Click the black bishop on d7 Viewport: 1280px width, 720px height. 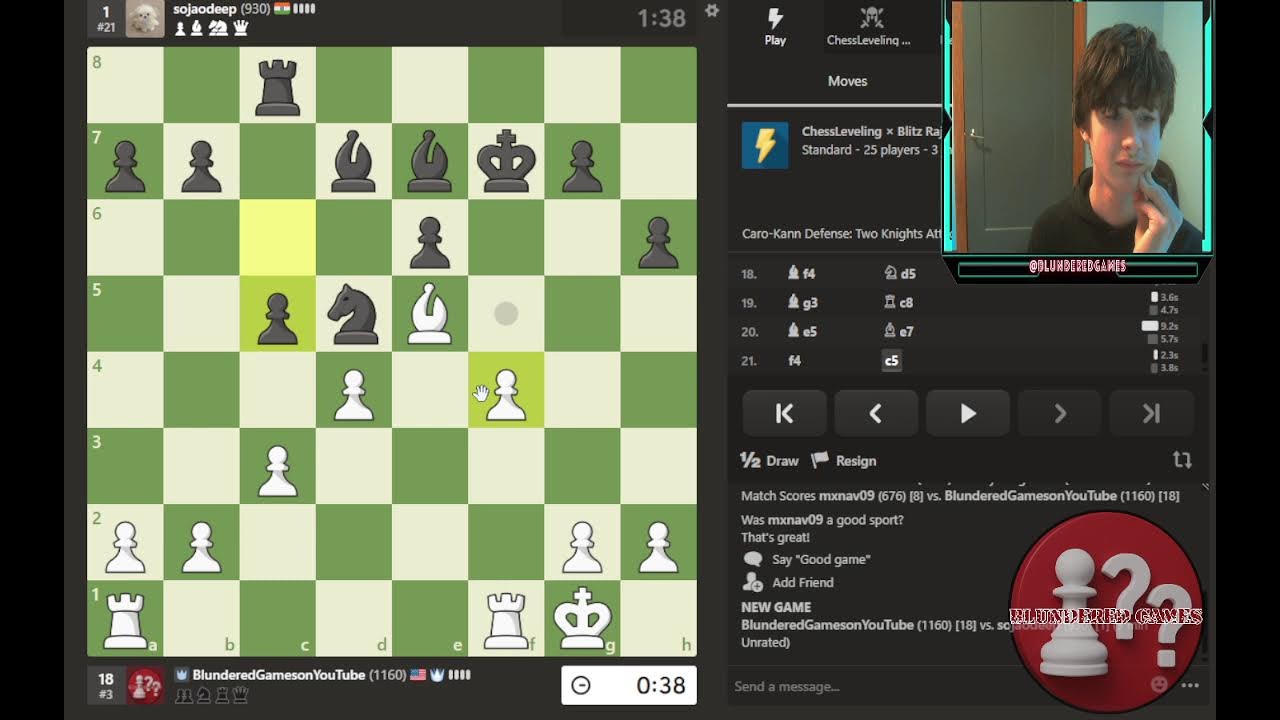(x=353, y=161)
